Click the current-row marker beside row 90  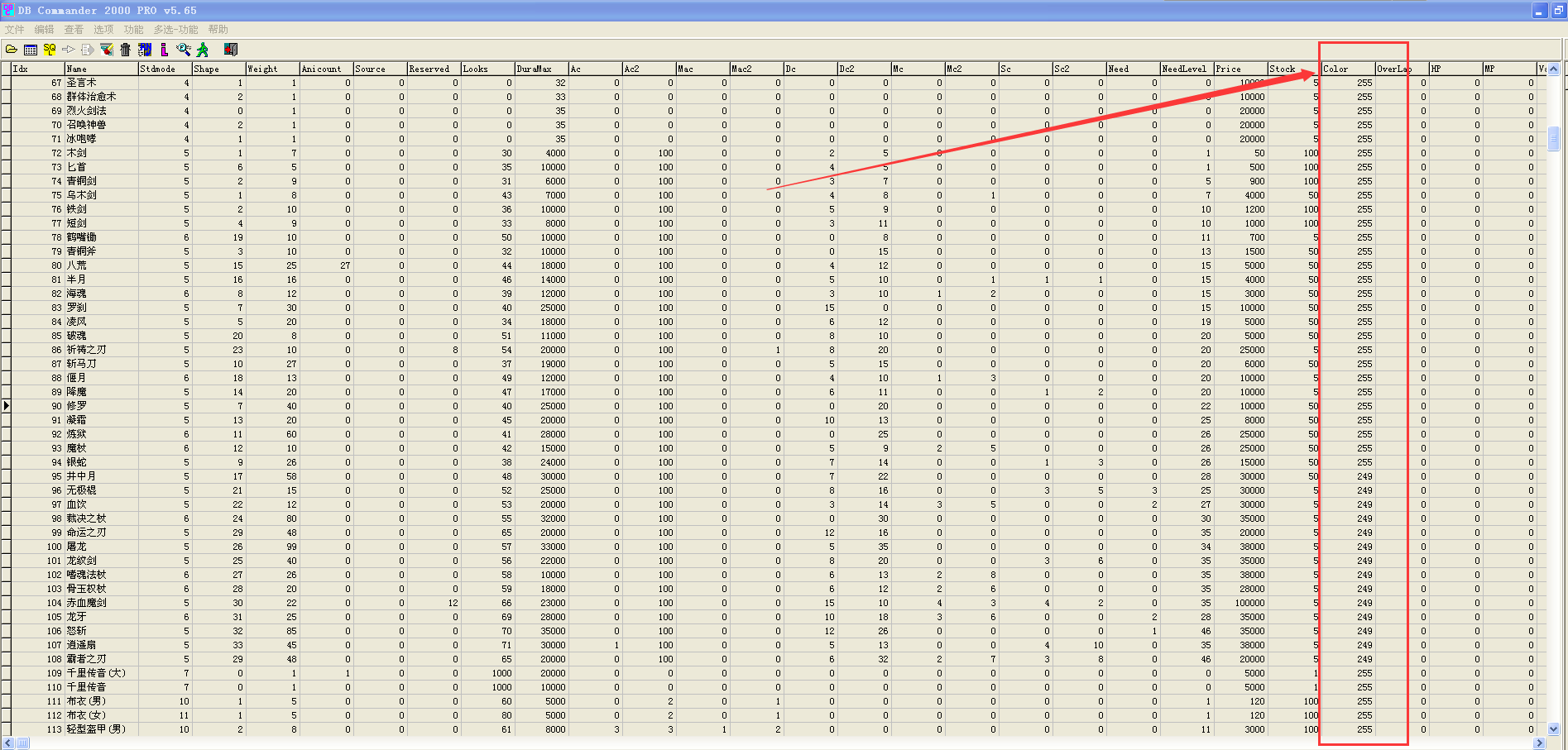pyautogui.click(x=6, y=406)
